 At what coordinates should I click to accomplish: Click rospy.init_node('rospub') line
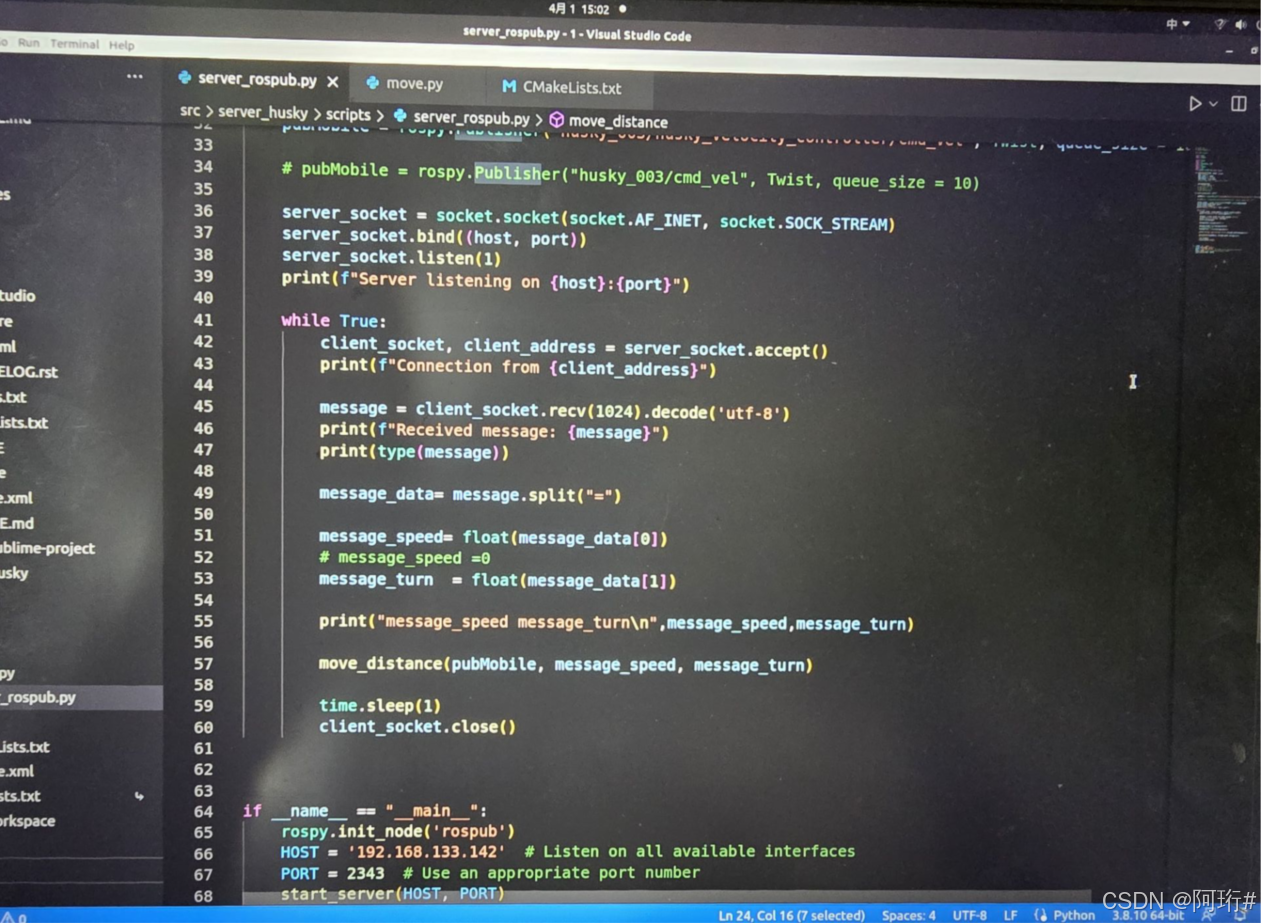point(398,831)
